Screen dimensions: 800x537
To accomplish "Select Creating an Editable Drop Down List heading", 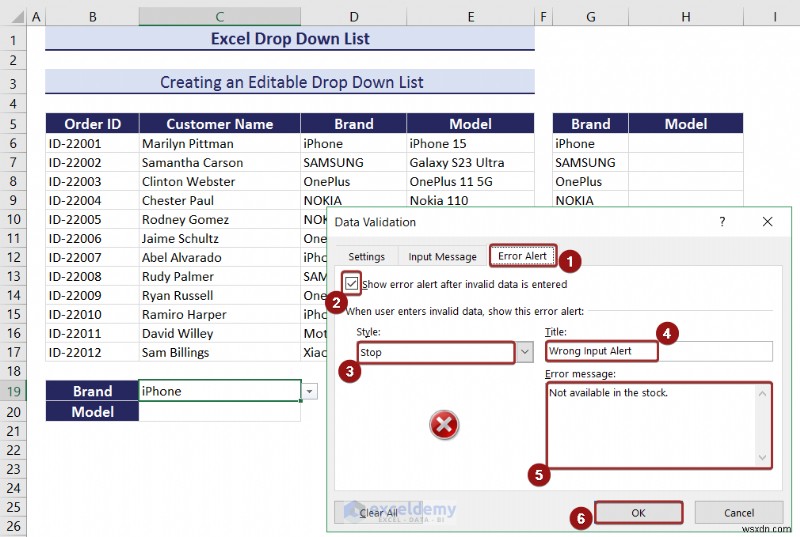I will tap(290, 82).
